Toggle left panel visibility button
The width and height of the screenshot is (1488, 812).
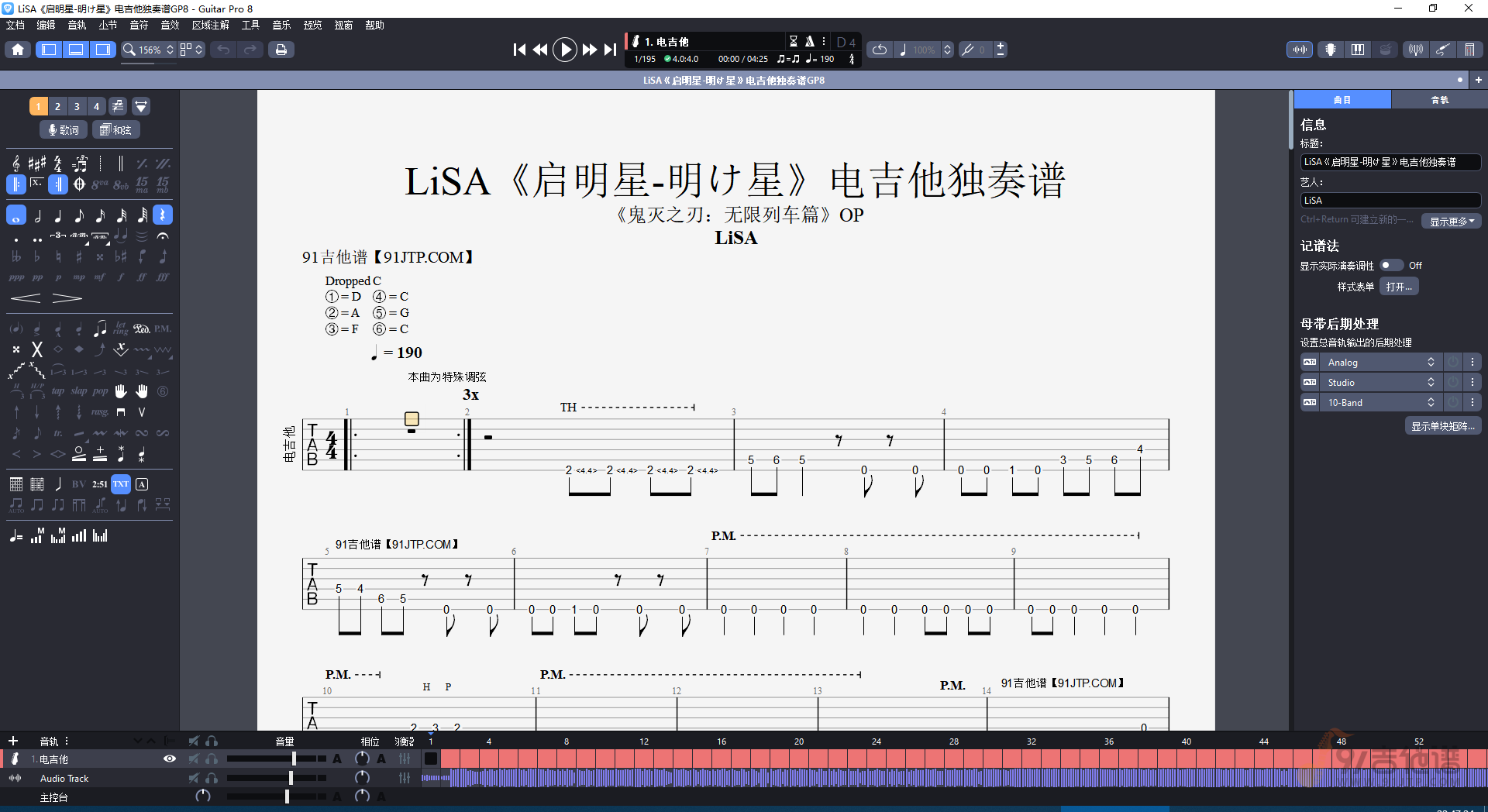coord(49,50)
